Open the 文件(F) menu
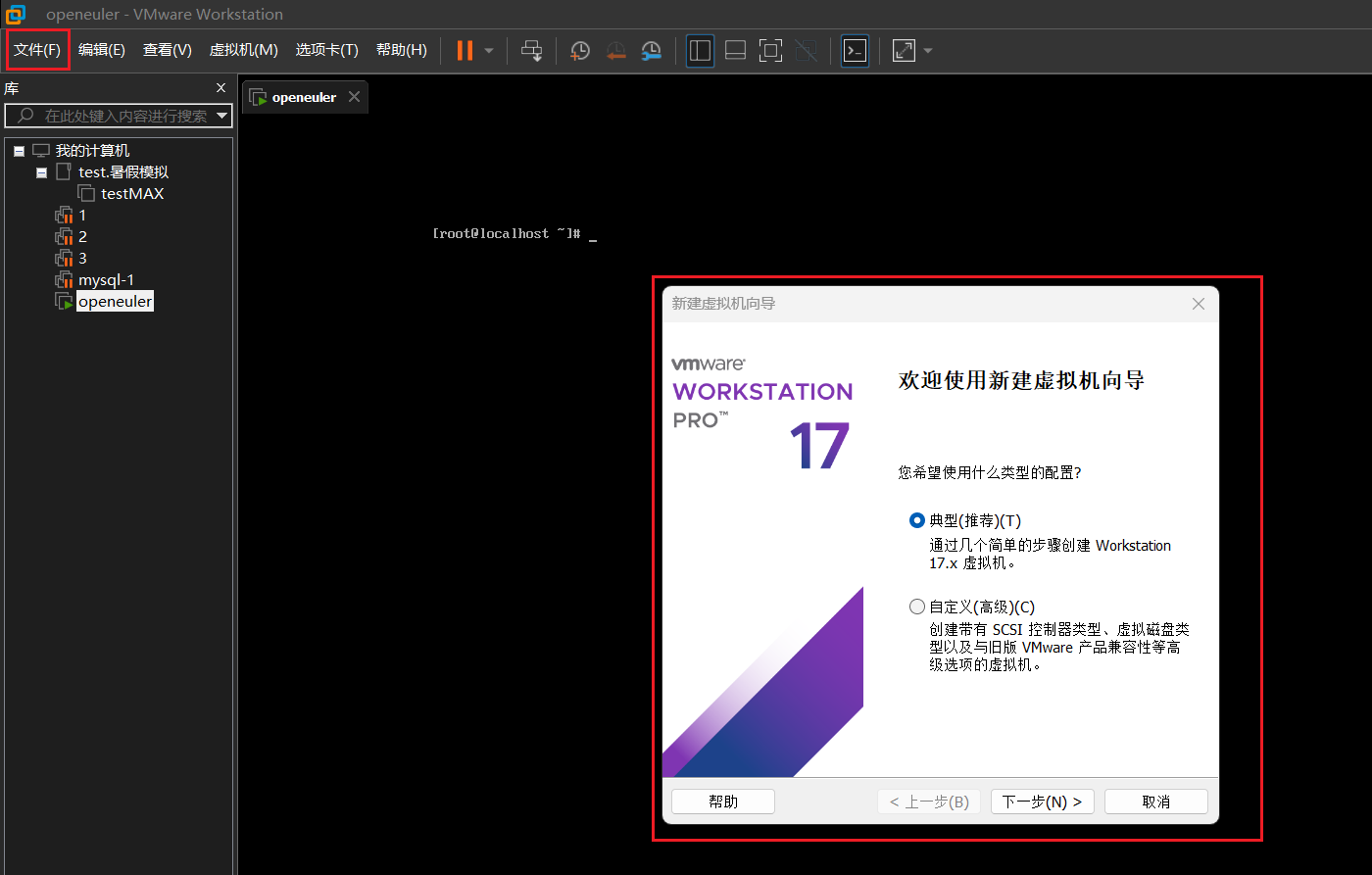The image size is (1372, 875). coord(37,50)
